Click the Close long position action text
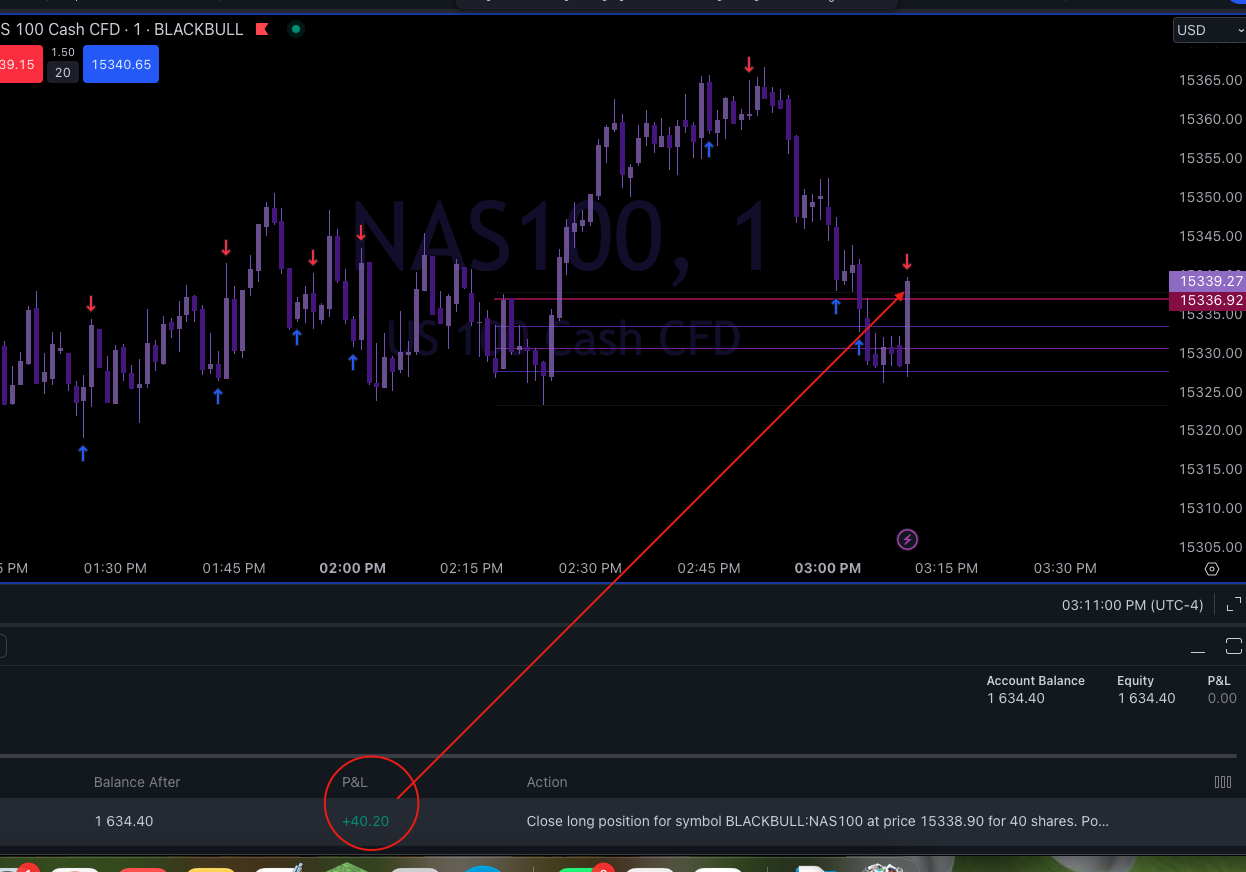This screenshot has height=872, width=1246. coord(818,821)
